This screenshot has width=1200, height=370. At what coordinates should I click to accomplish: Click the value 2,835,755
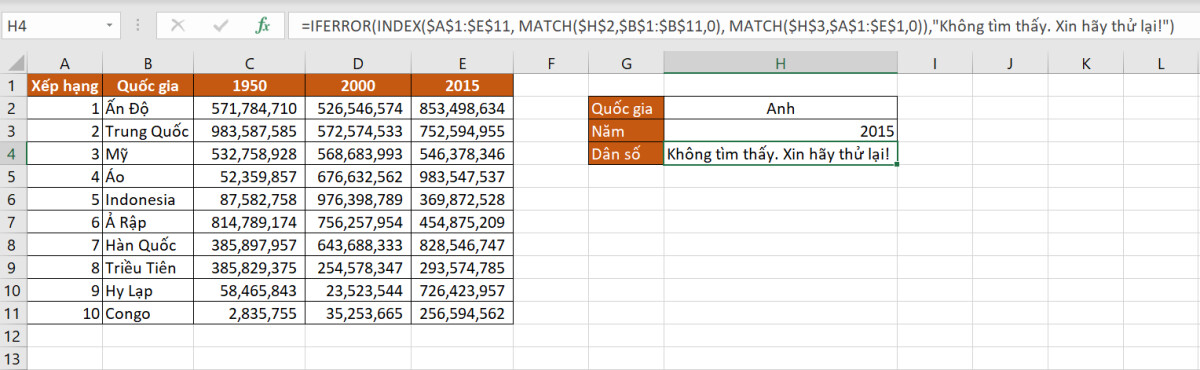point(250,314)
